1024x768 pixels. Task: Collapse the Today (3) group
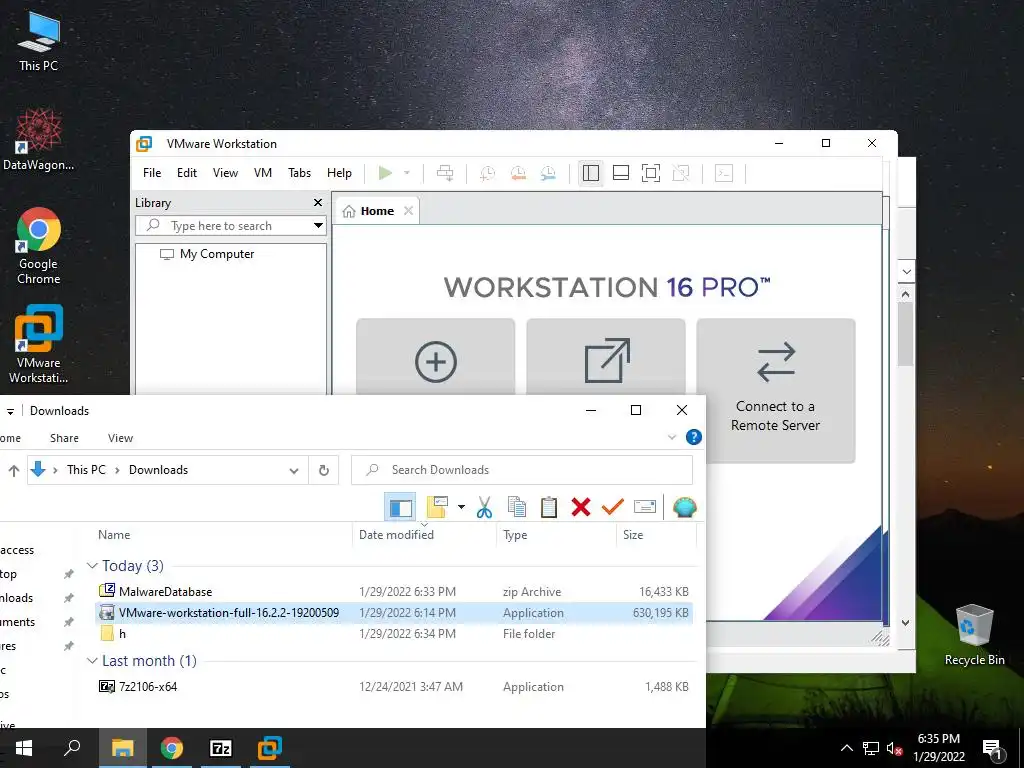pos(92,566)
